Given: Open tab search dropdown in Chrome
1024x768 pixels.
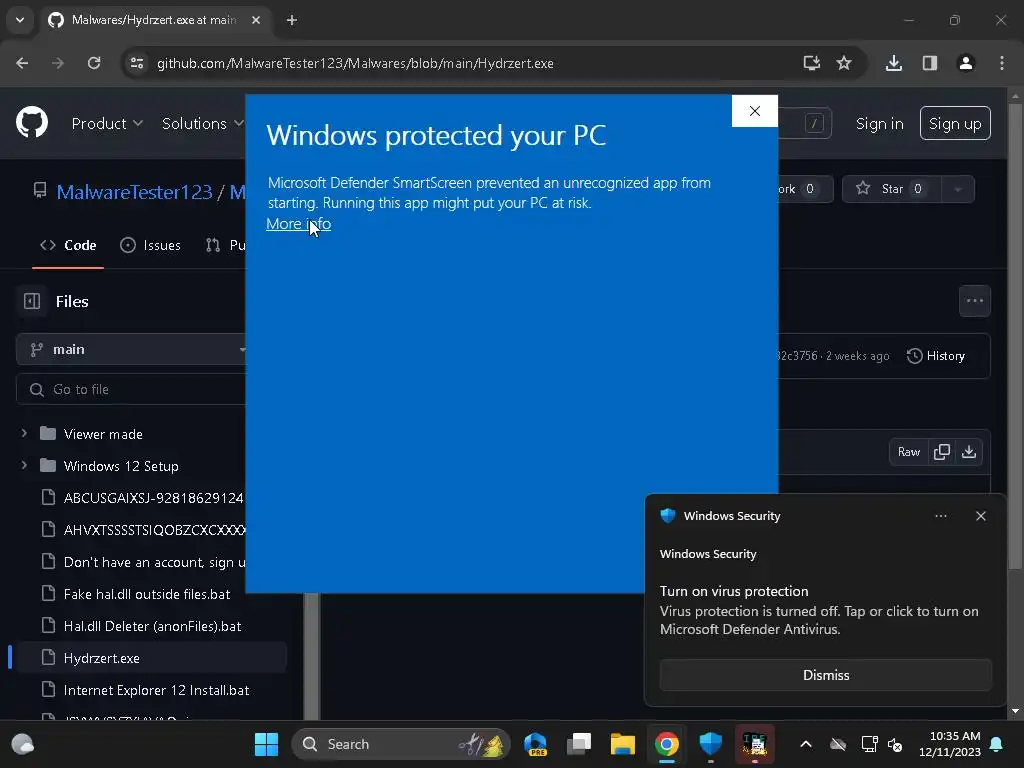Looking at the screenshot, I should (x=20, y=20).
